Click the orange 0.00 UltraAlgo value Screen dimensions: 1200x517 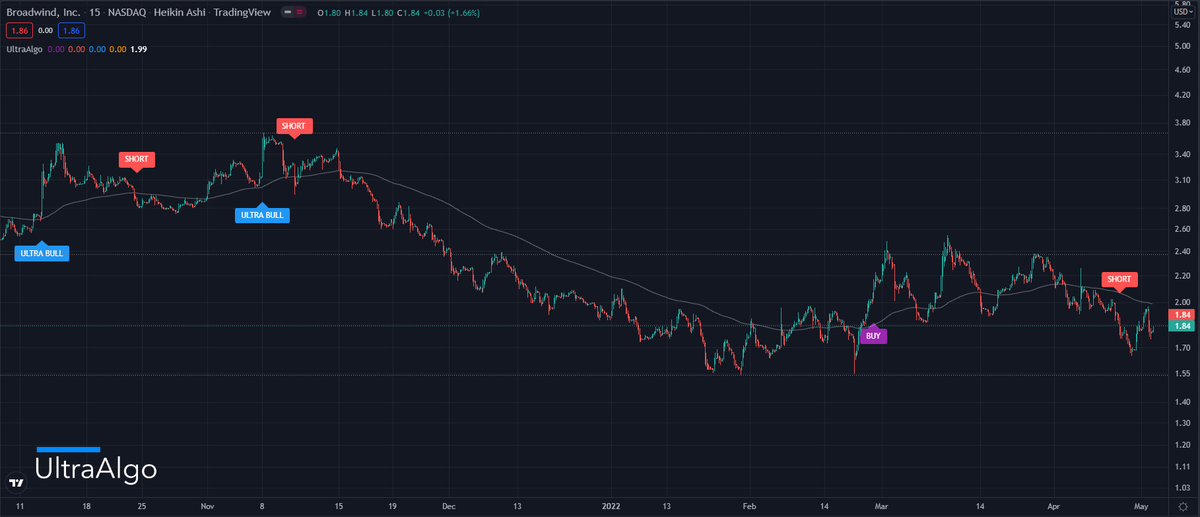(117, 49)
